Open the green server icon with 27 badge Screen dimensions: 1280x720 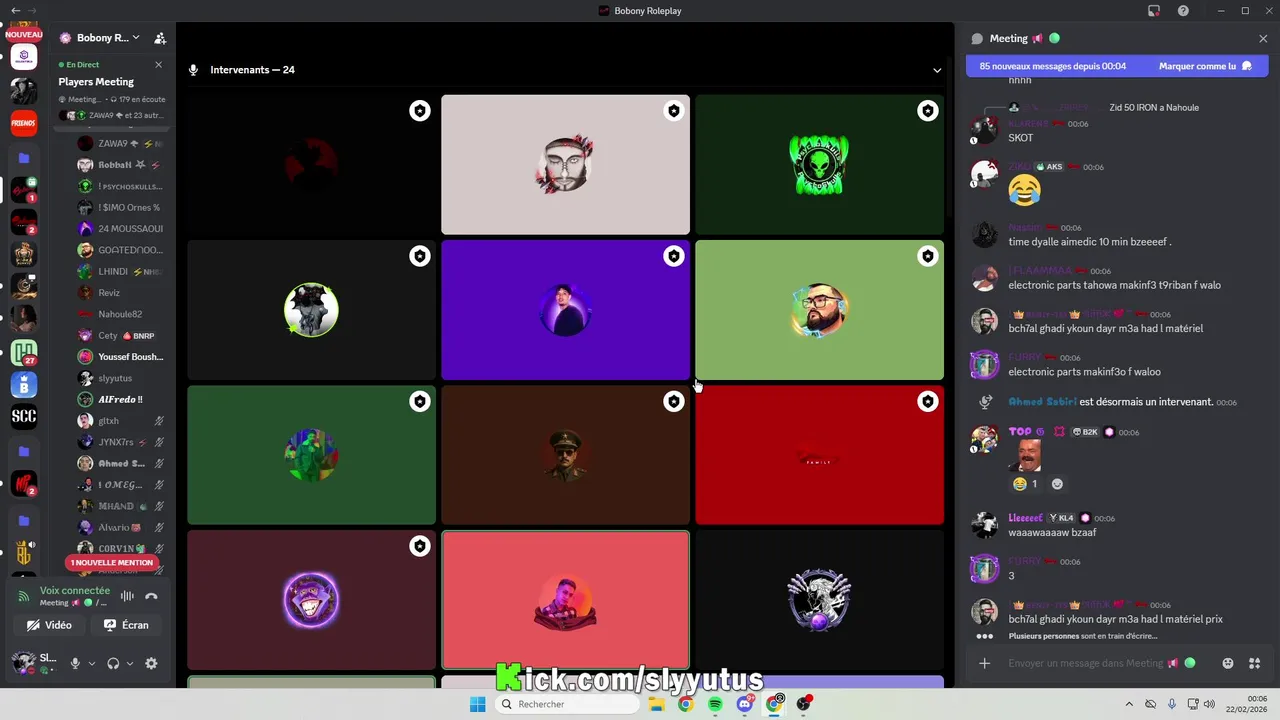[24, 352]
